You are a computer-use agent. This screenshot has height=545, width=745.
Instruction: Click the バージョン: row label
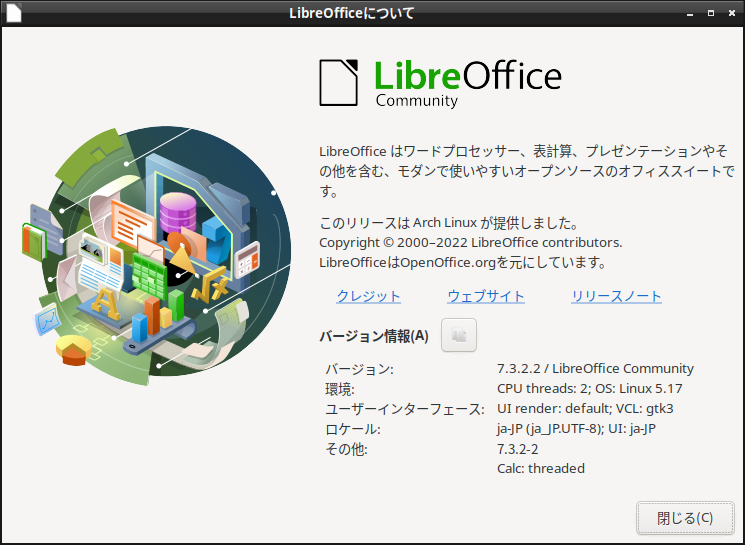(359, 369)
